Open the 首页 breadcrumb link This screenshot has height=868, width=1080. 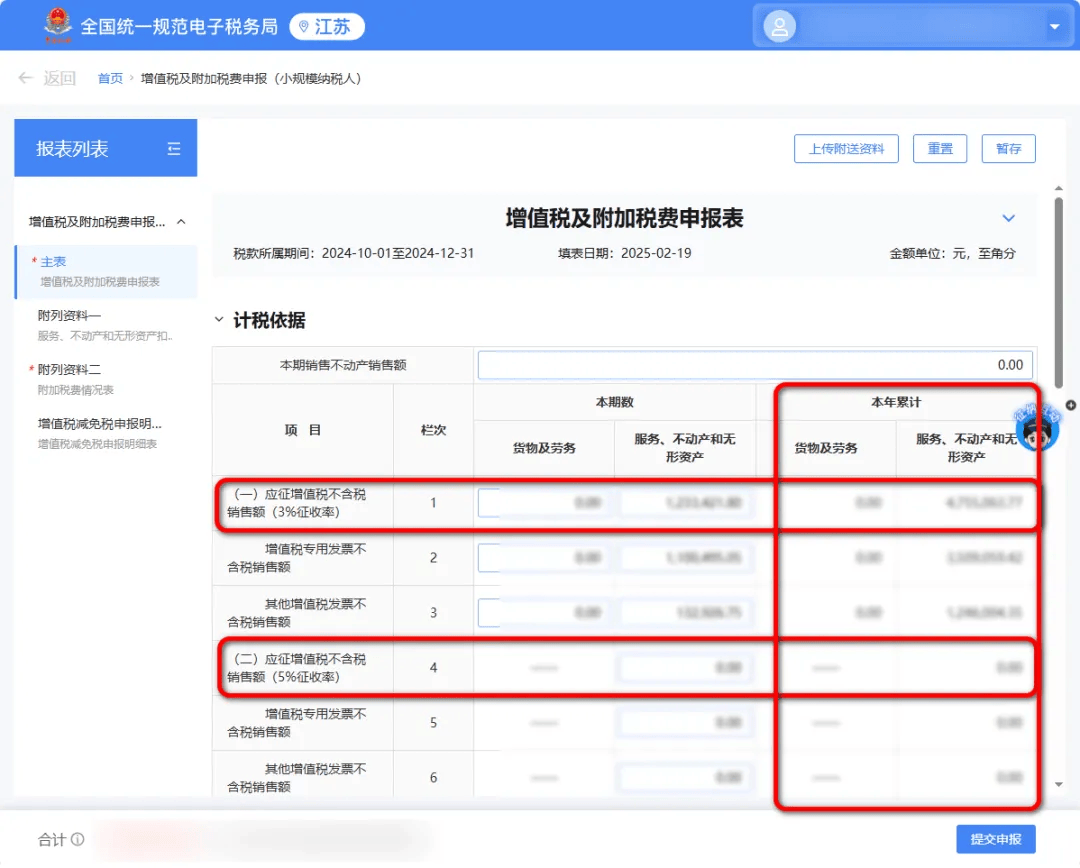pos(110,79)
